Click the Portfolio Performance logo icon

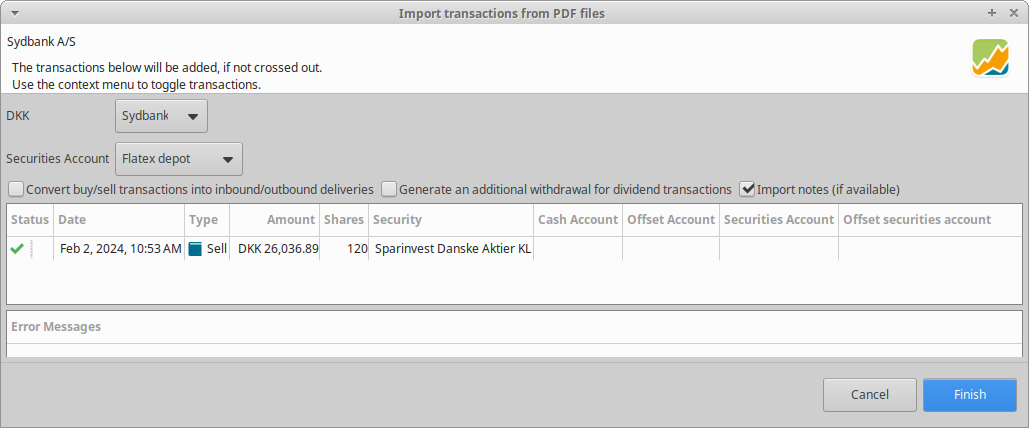[990, 58]
